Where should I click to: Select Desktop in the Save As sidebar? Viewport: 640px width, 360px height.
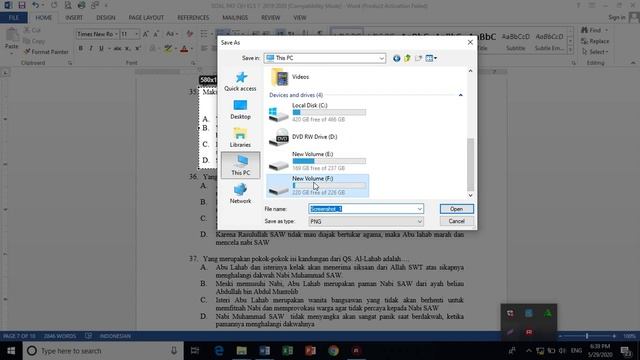click(240, 109)
